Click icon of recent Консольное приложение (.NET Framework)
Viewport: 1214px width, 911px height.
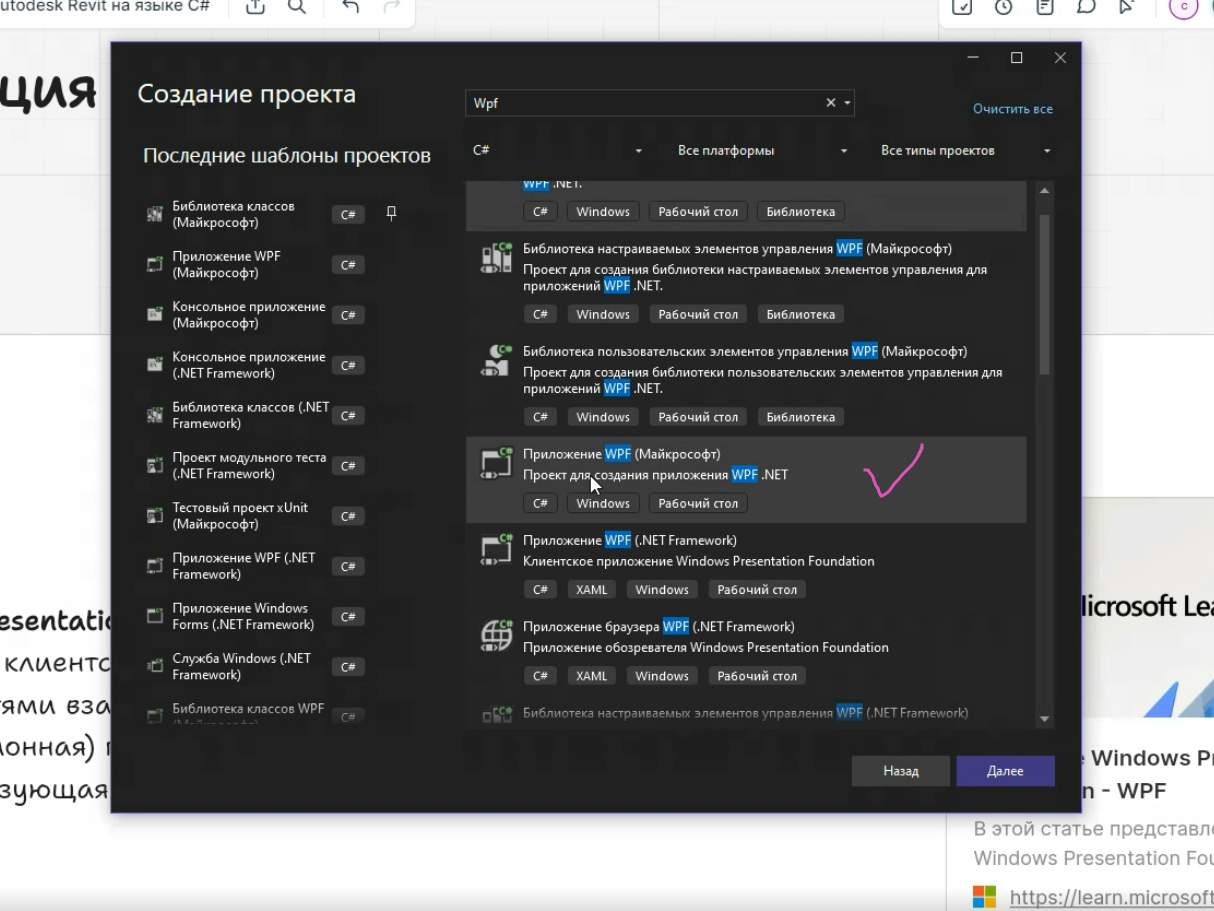coord(155,364)
